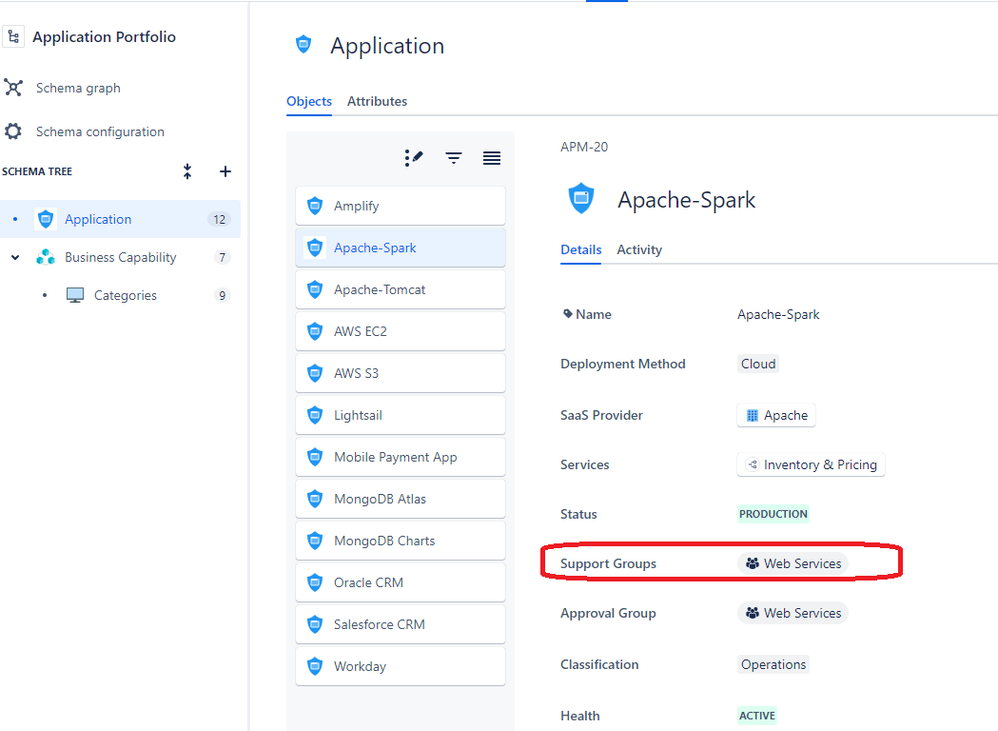The height and width of the screenshot is (731, 998).
Task: Open the filter icon in object list
Action: pyautogui.click(x=454, y=158)
